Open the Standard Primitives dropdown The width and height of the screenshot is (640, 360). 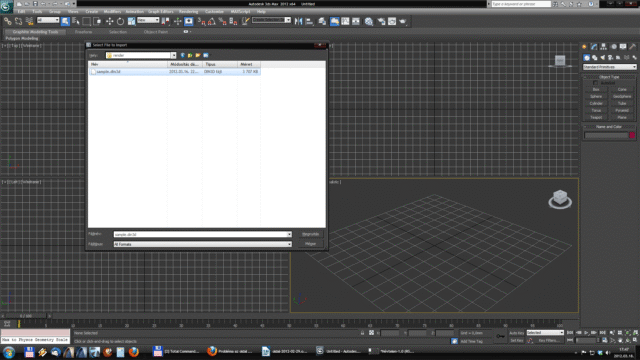(609, 67)
